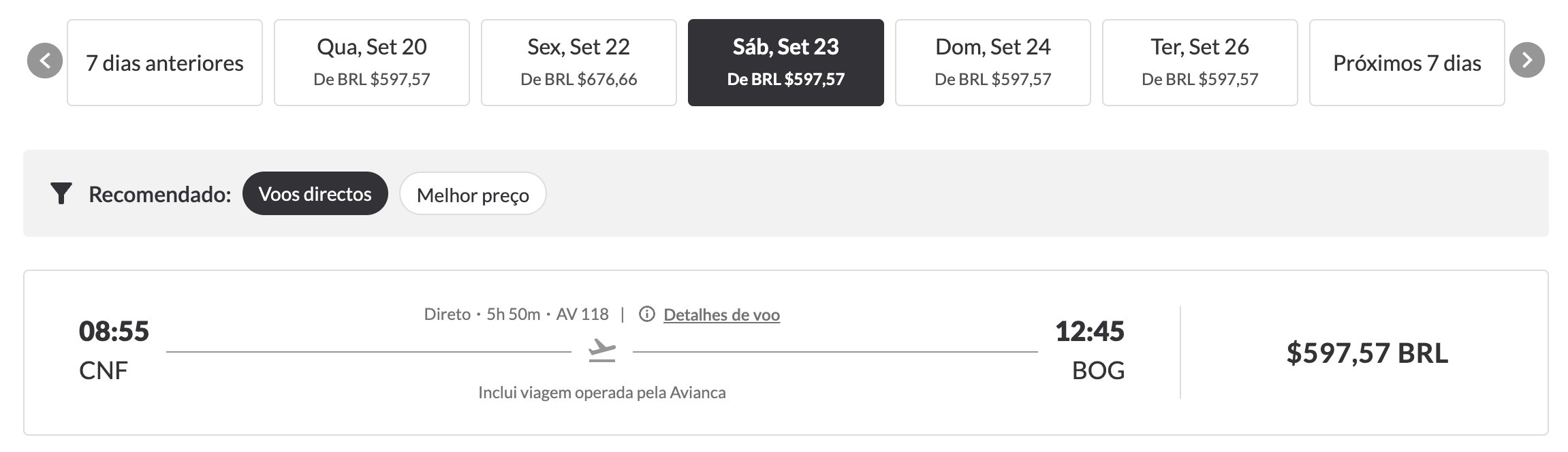The width and height of the screenshot is (1568, 452).
Task: Toggle the Melhor preço filter
Action: click(473, 193)
